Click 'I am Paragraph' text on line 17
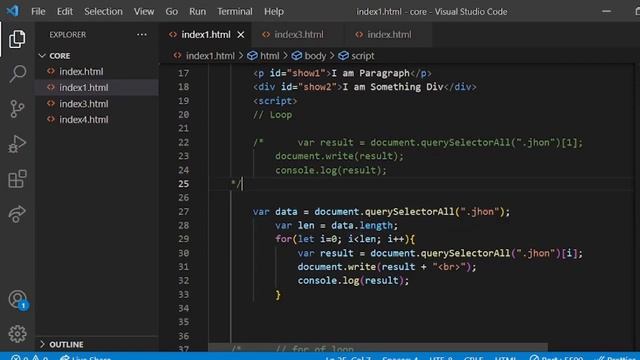This screenshot has height=360, width=640. coord(370,73)
